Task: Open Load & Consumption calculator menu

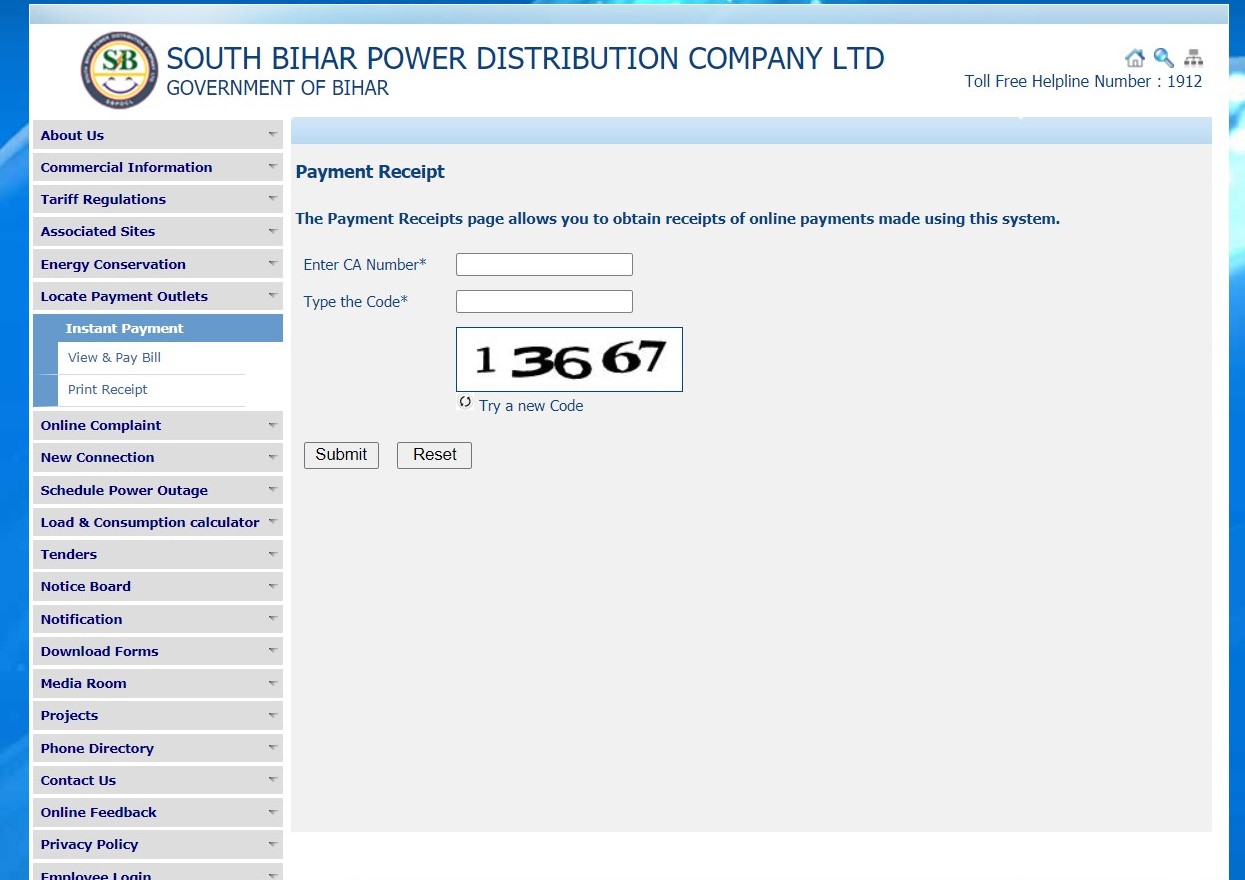Action: 158,522
